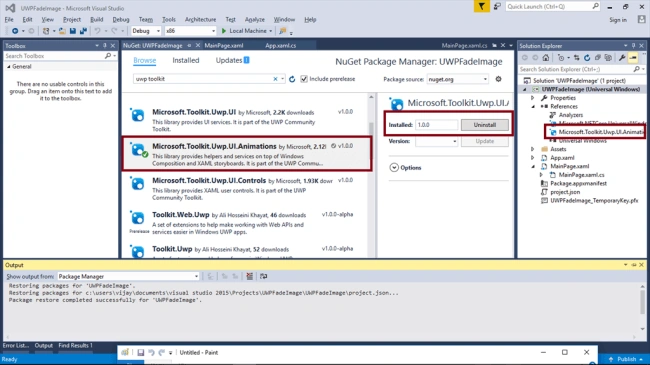Image resolution: width=650 pixels, height=365 pixels.
Task: Click the Uninstall button
Action: coord(485,125)
